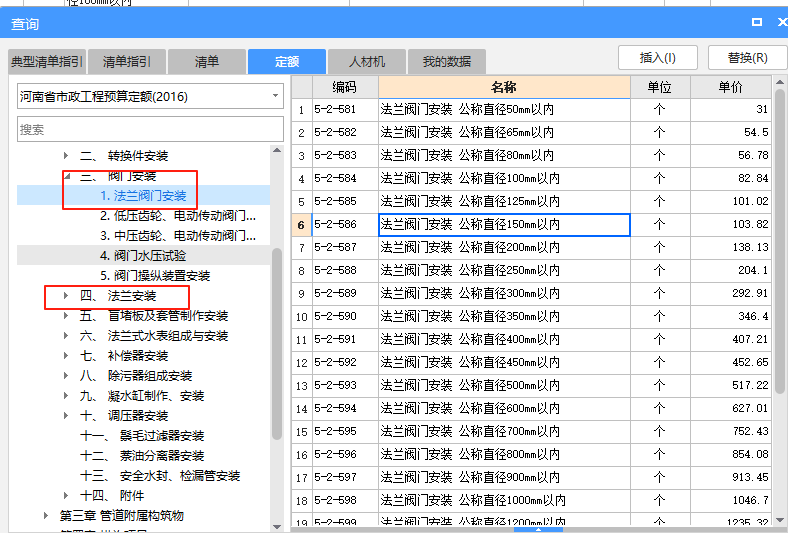Click the 单位 column header
The height and width of the screenshot is (533, 788).
coord(660,87)
